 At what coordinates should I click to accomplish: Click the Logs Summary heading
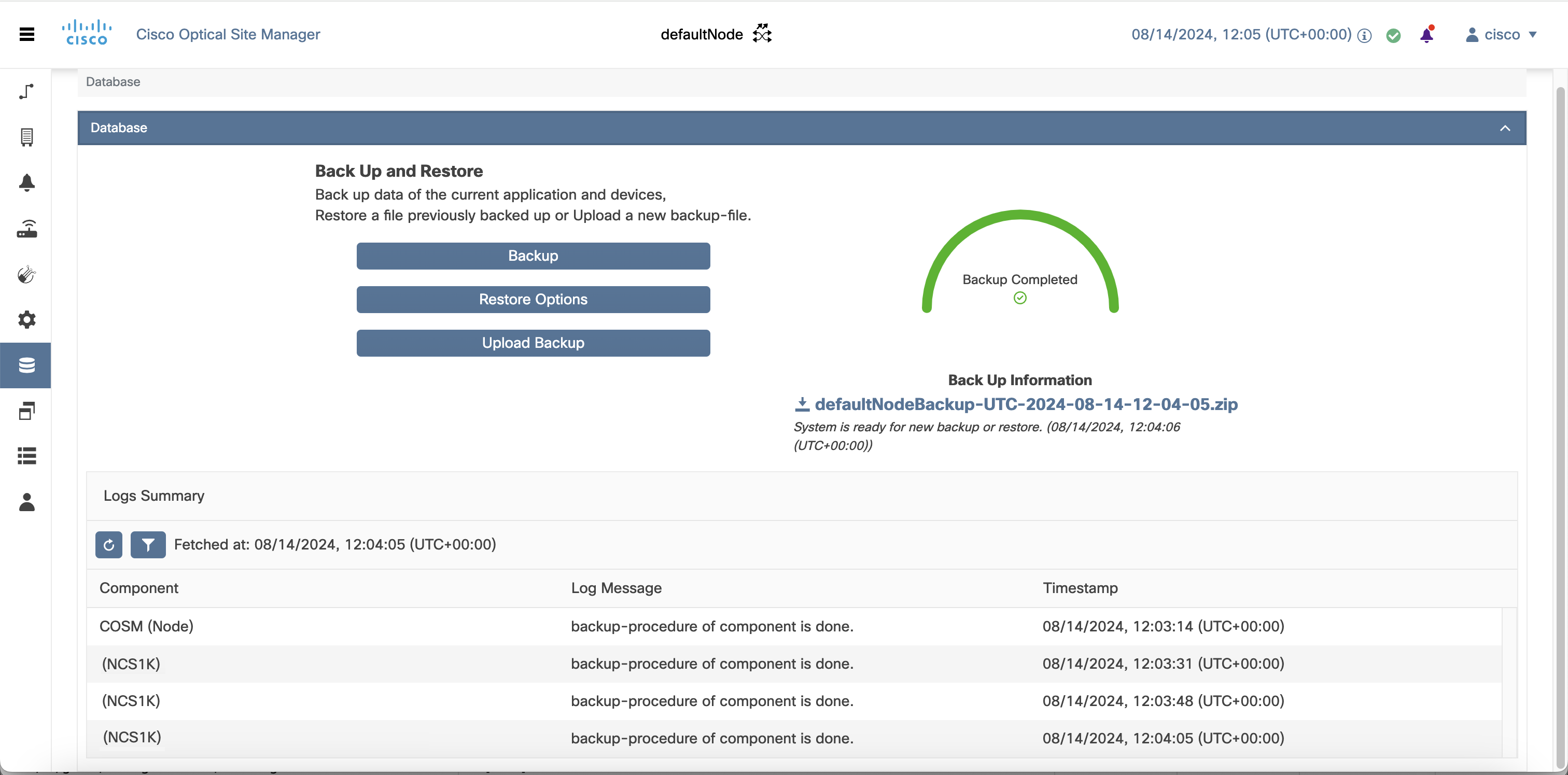pyautogui.click(x=154, y=496)
